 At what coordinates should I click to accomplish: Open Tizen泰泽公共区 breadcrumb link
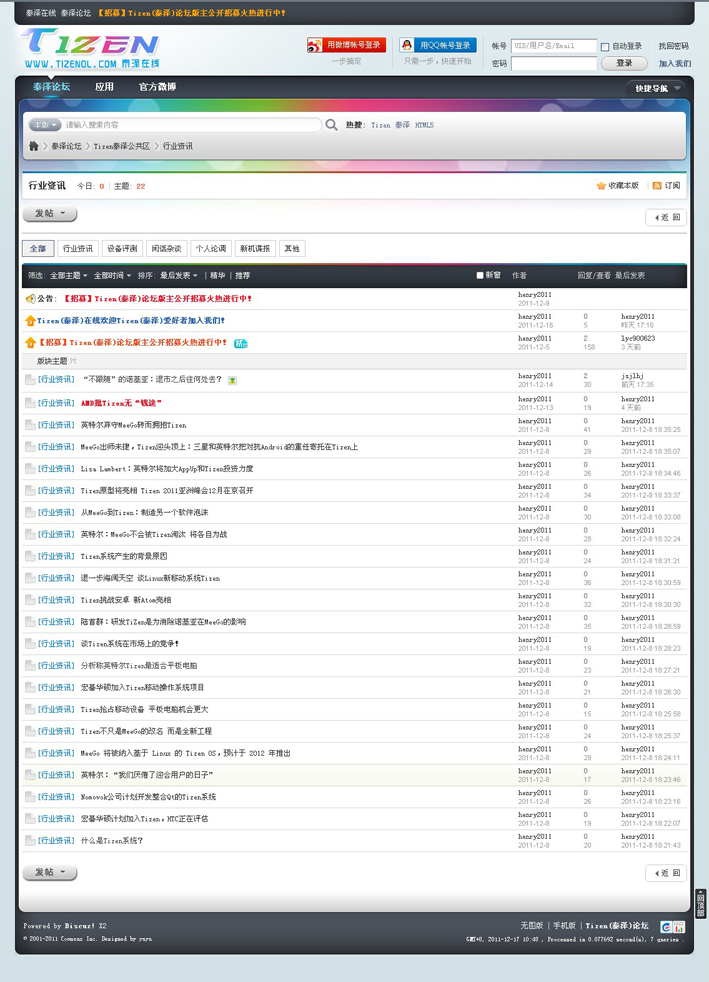tap(122, 146)
